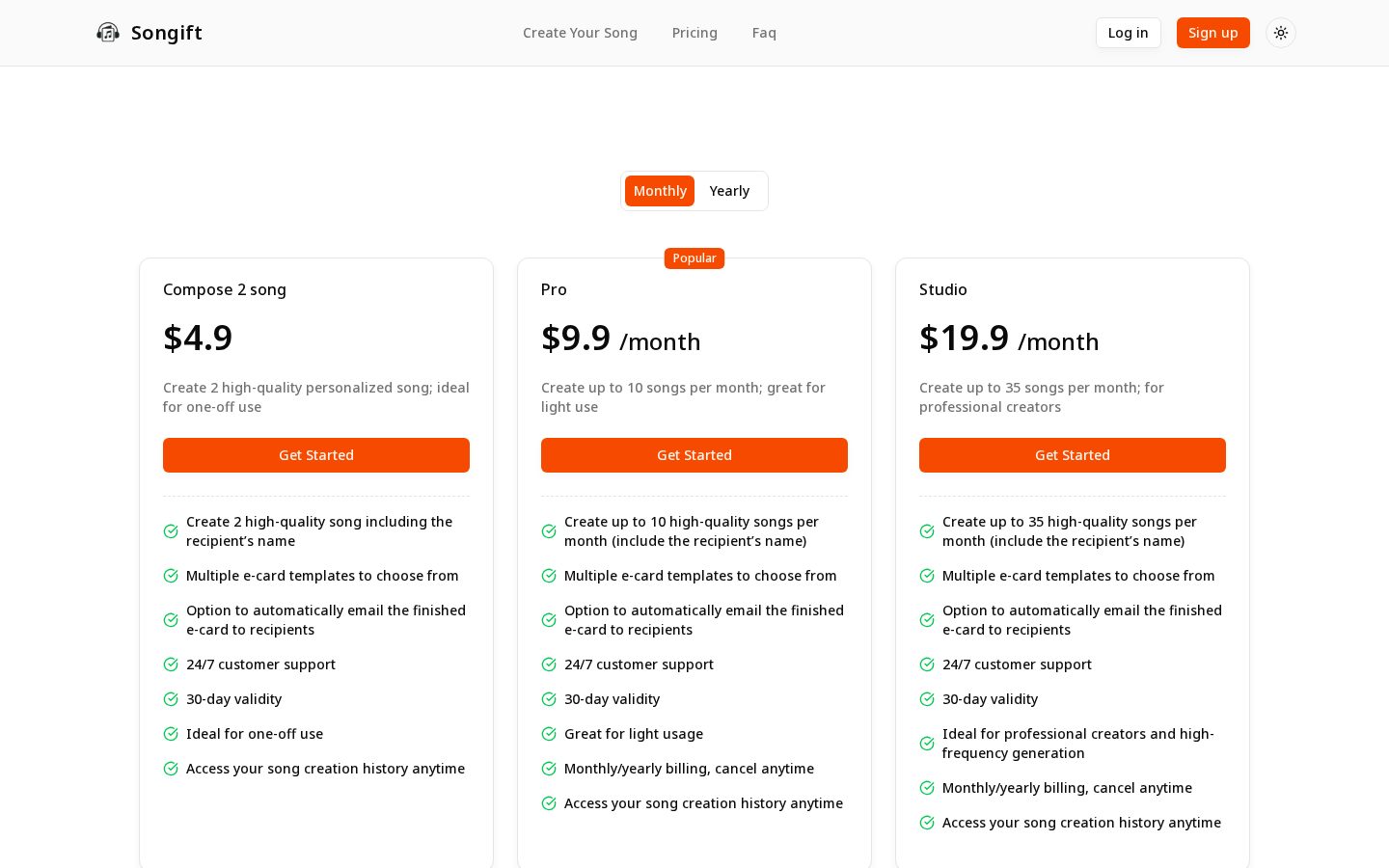
Task: Click "Create up to 35 songs per month; for professional creators" description
Action: coord(1042,397)
